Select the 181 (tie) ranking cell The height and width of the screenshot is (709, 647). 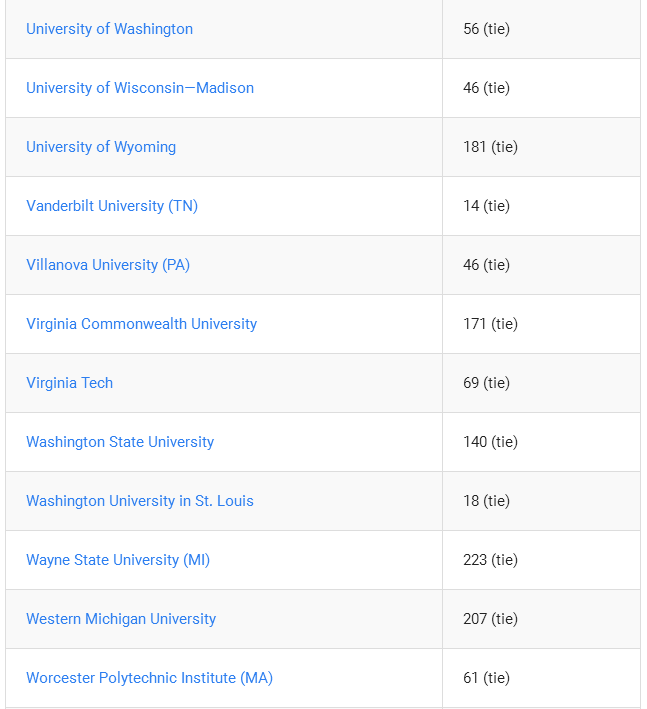(x=541, y=147)
